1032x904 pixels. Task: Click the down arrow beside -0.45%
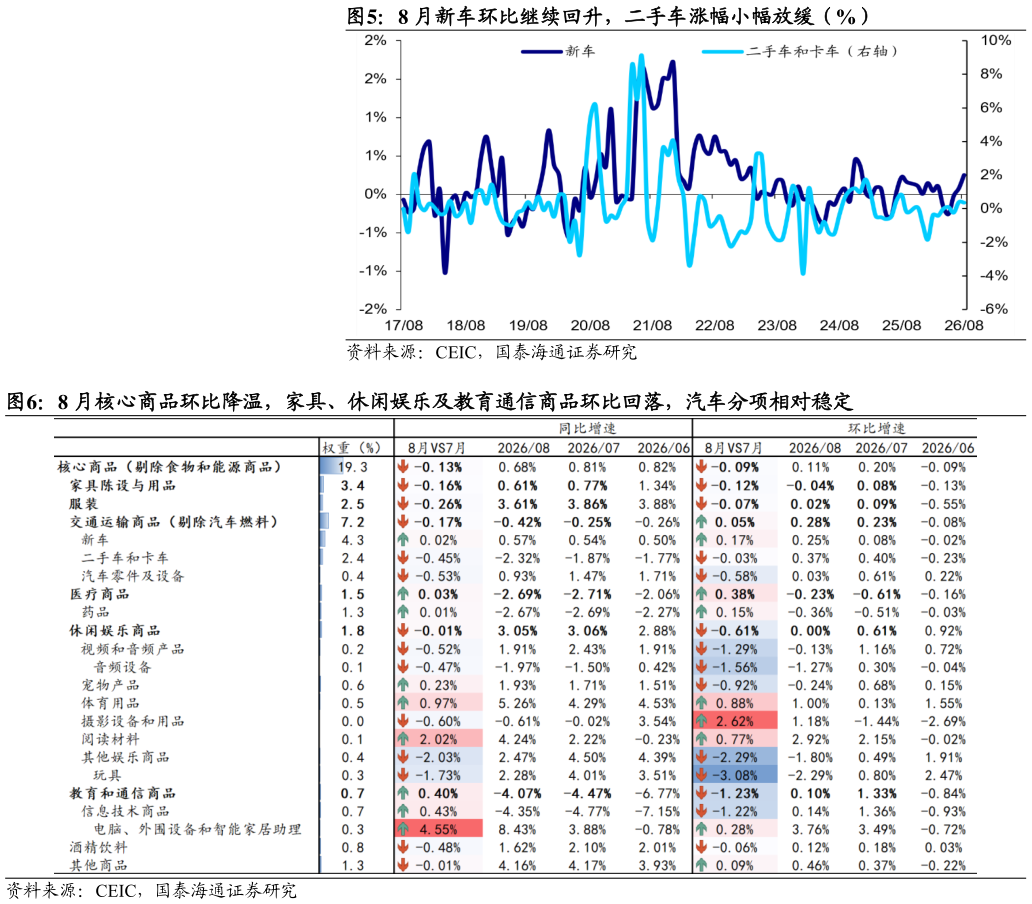point(403,558)
